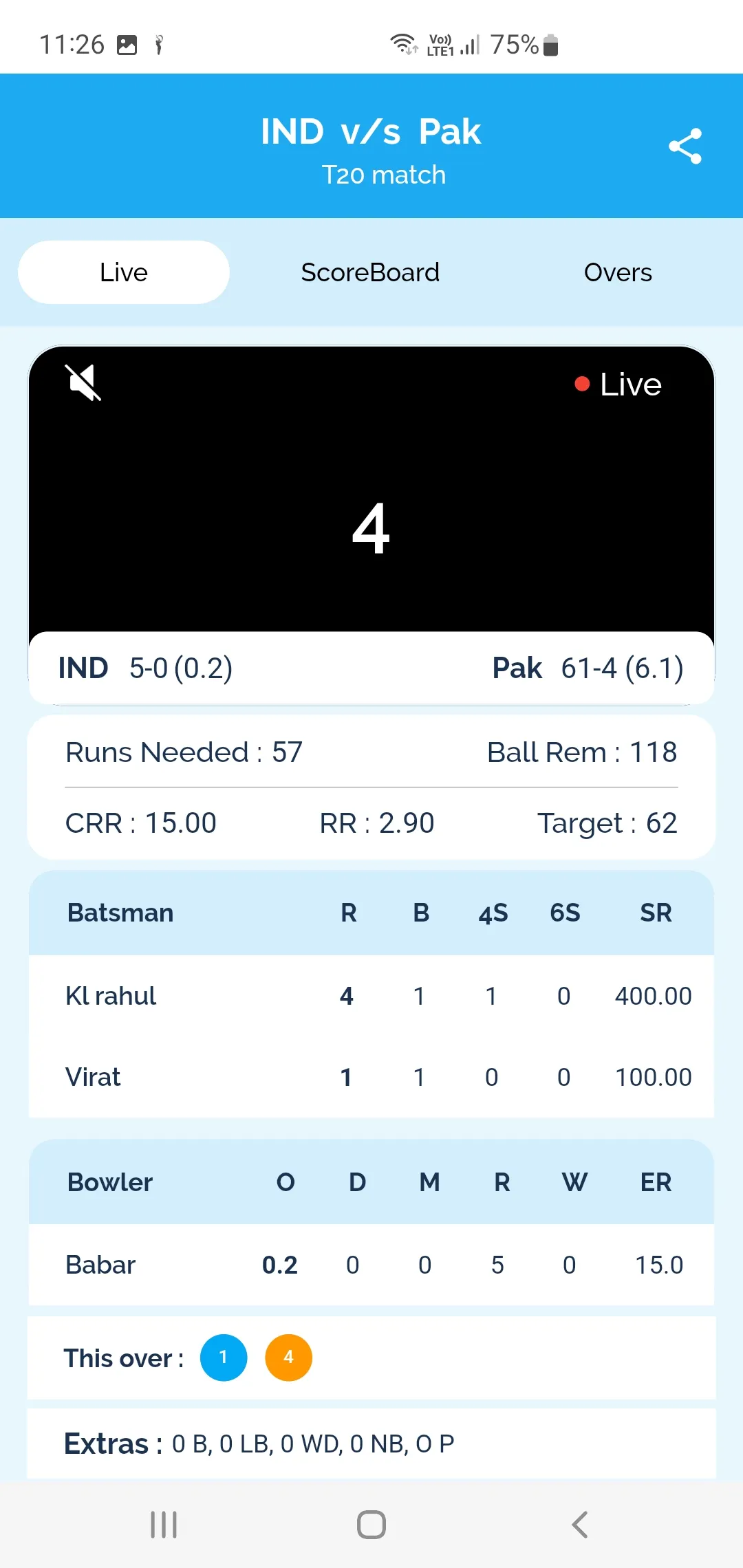Open Android recent apps button
The width and height of the screenshot is (743, 1568).
(x=164, y=1525)
